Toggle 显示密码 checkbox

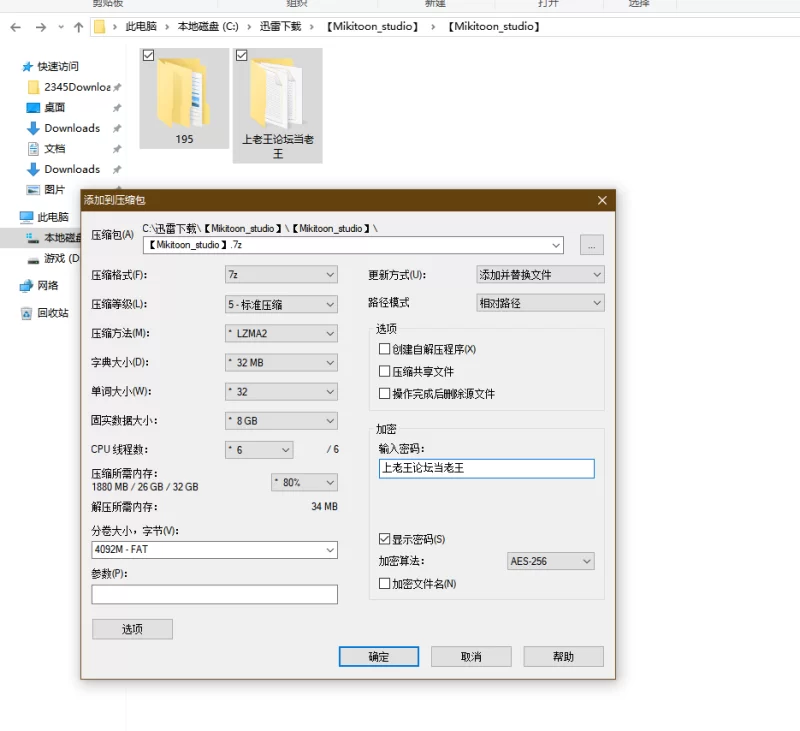(x=385, y=540)
